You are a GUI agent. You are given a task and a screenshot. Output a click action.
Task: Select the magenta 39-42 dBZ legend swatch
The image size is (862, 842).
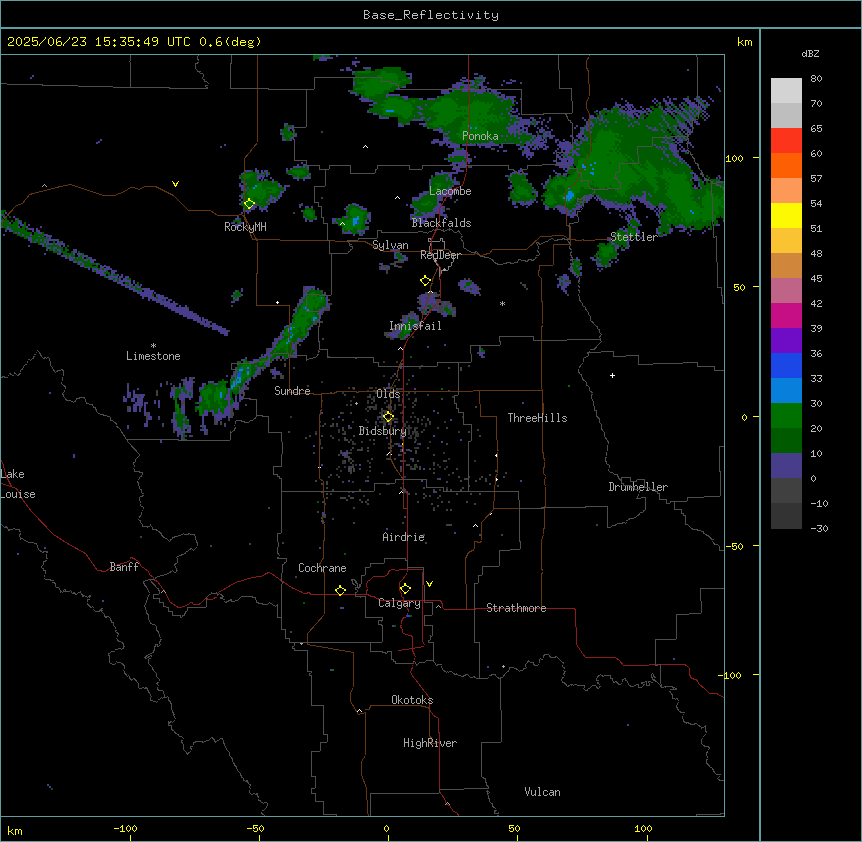pyautogui.click(x=786, y=315)
